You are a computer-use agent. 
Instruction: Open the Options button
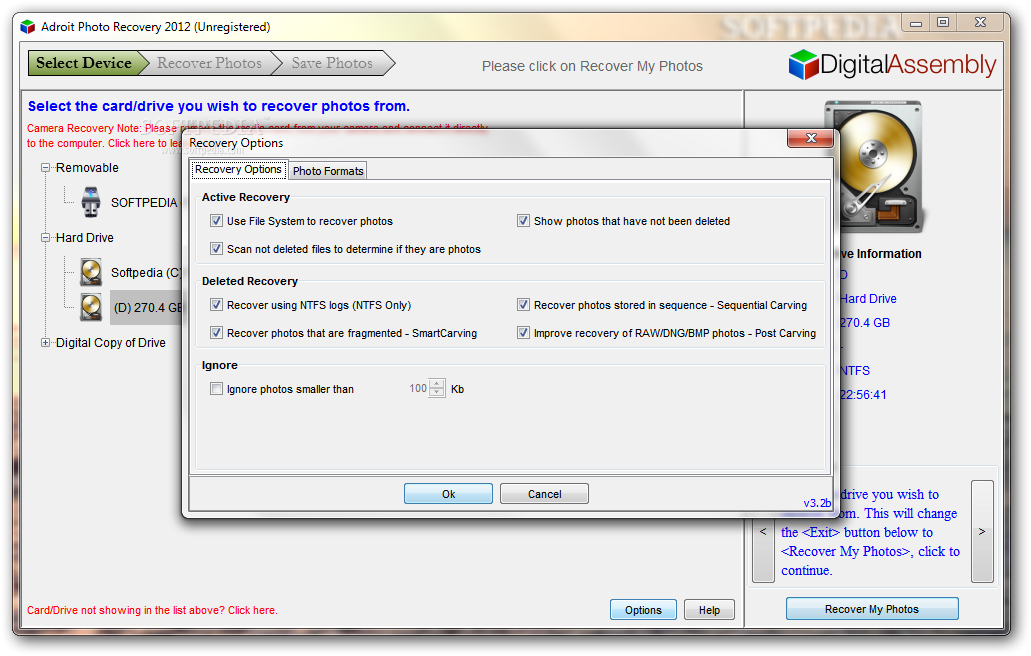pyautogui.click(x=643, y=610)
